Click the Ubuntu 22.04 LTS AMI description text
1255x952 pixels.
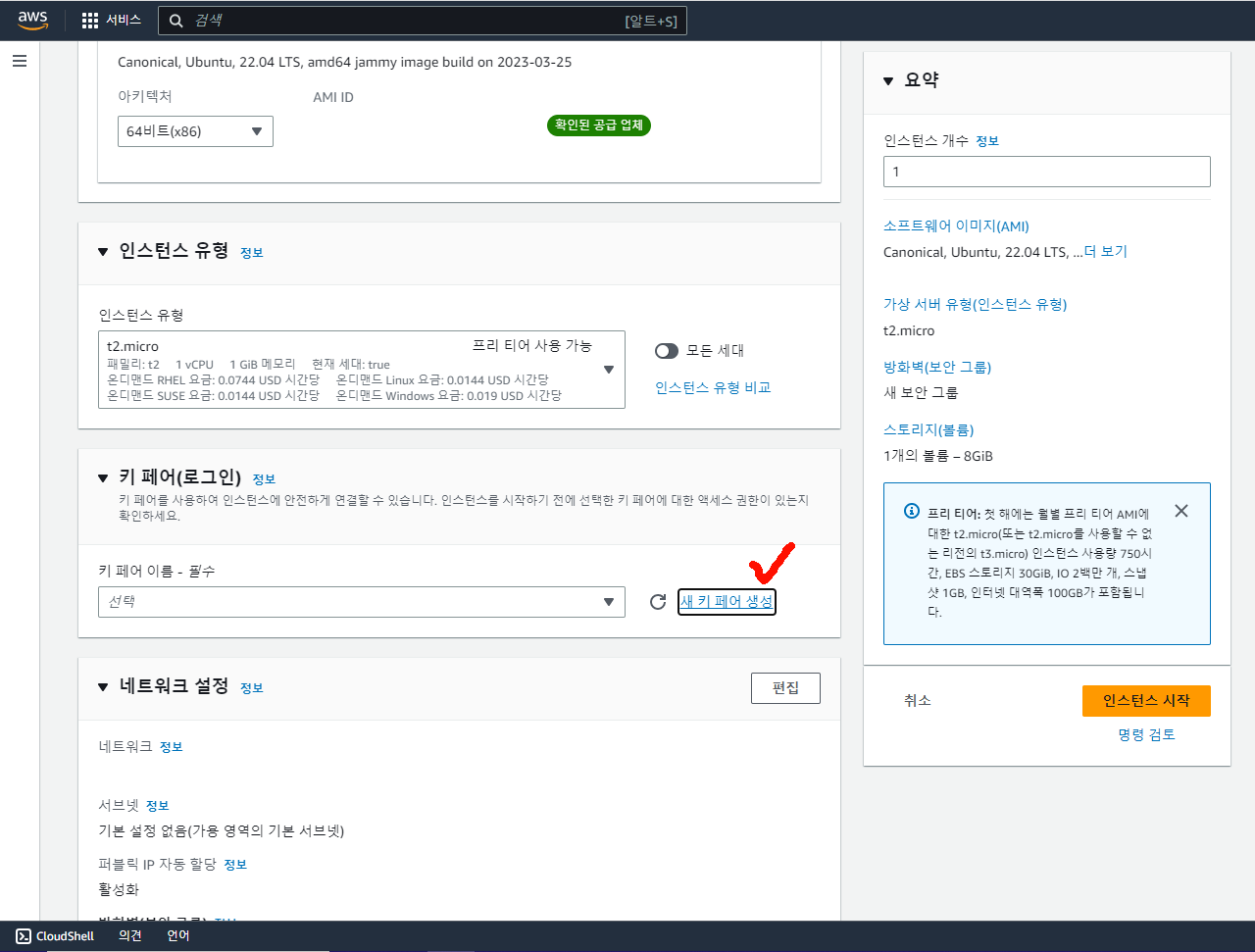344,62
